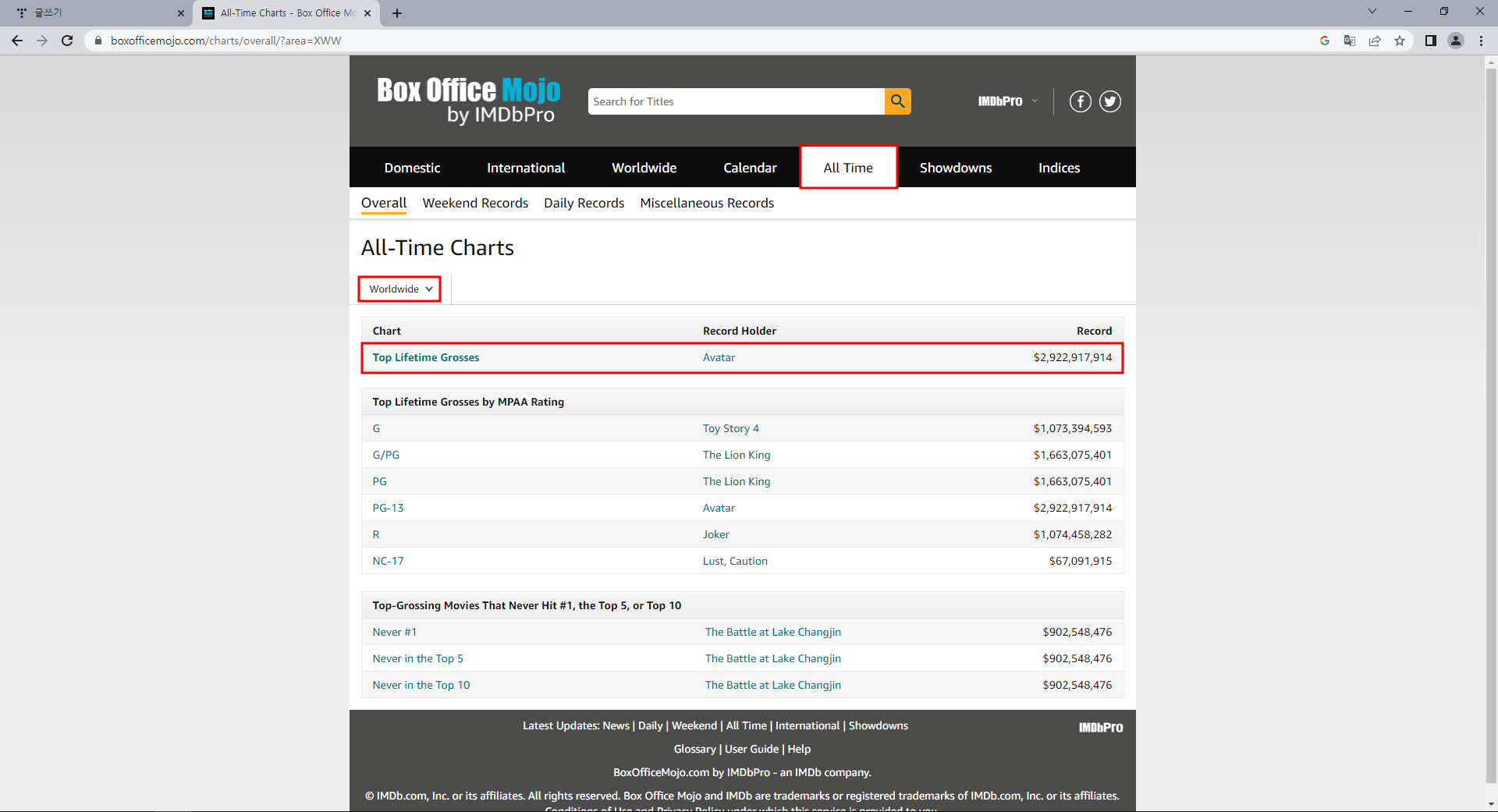
Task: Switch to Daily Records sub-tab
Action: (584, 203)
